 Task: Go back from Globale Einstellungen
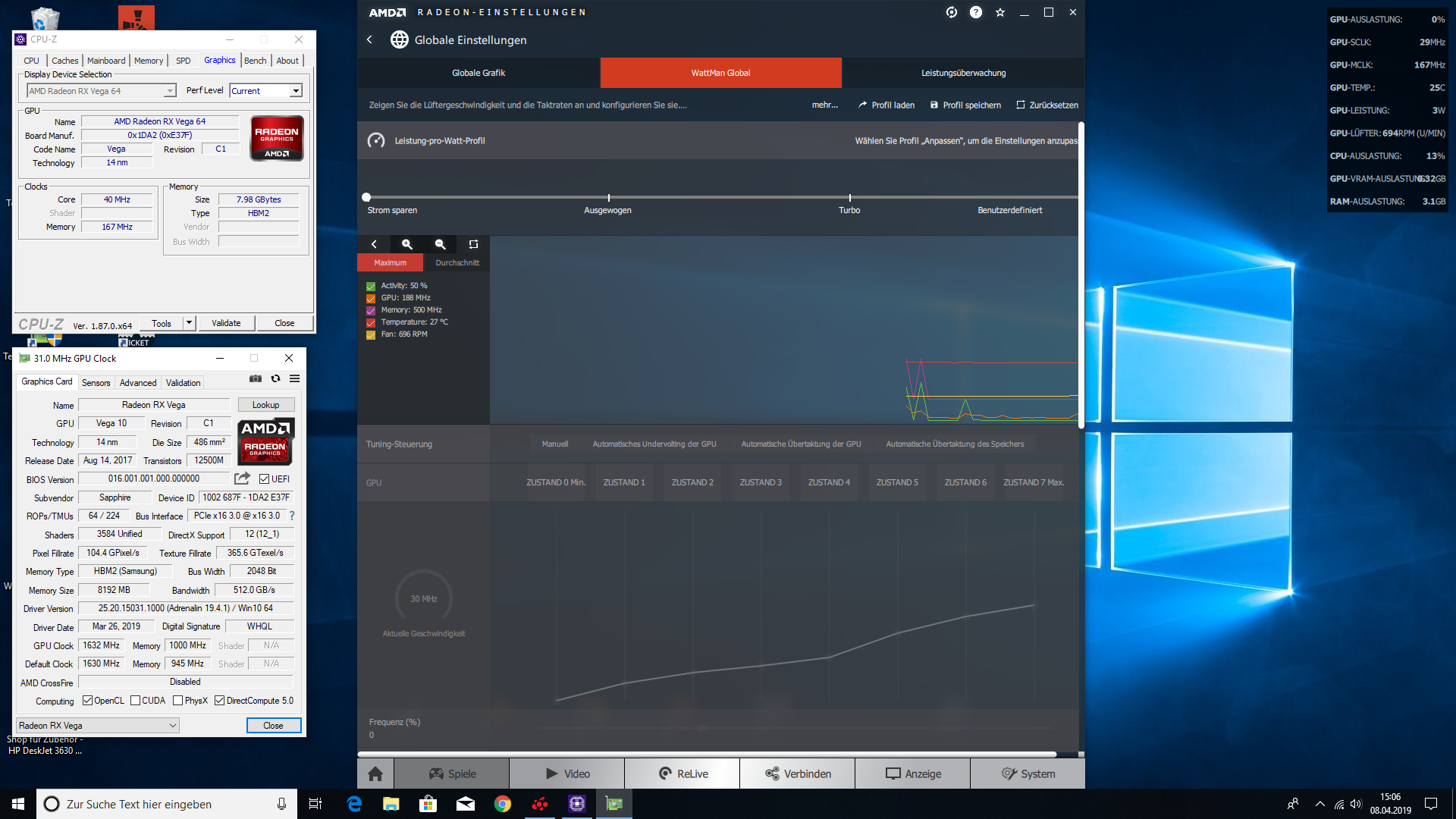(369, 39)
